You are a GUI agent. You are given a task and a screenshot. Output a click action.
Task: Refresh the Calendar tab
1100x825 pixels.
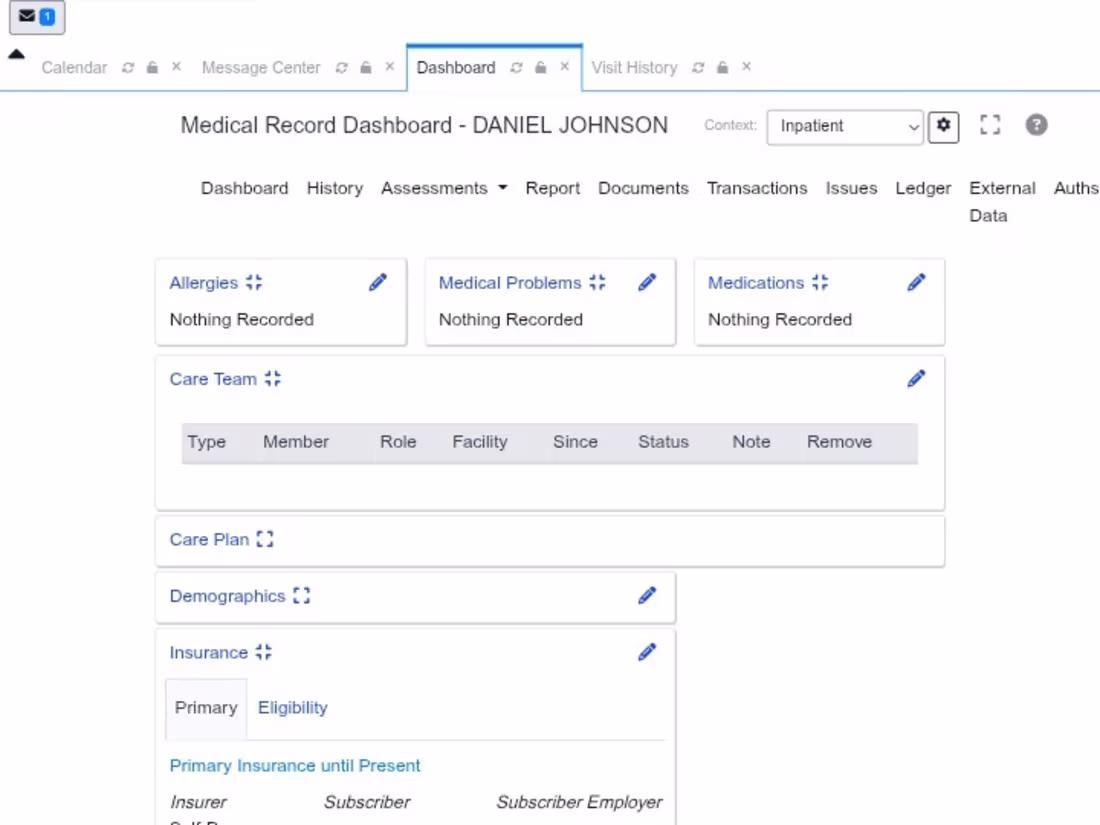[x=128, y=67]
